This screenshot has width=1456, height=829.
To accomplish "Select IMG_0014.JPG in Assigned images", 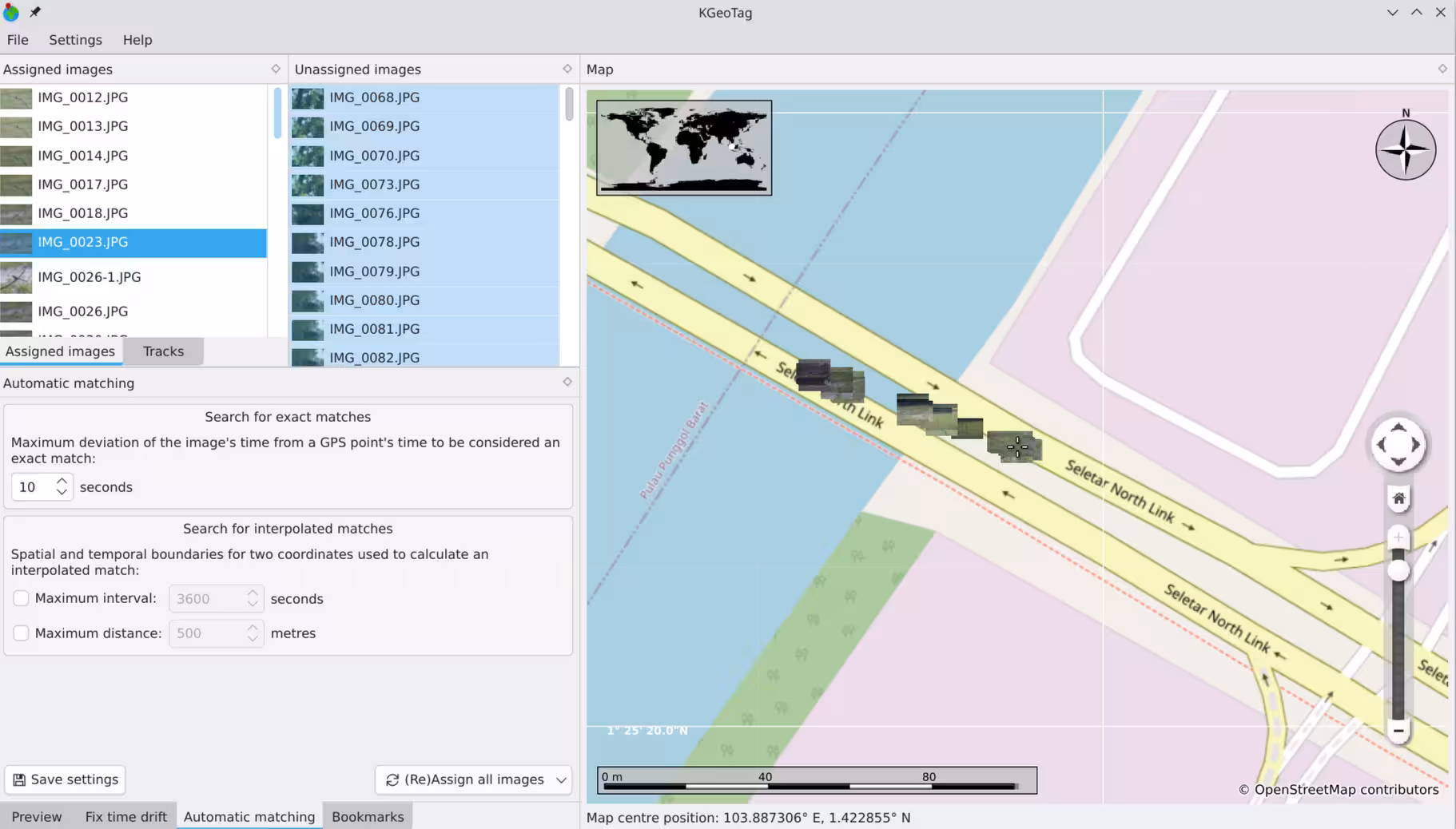I will tap(133, 156).
